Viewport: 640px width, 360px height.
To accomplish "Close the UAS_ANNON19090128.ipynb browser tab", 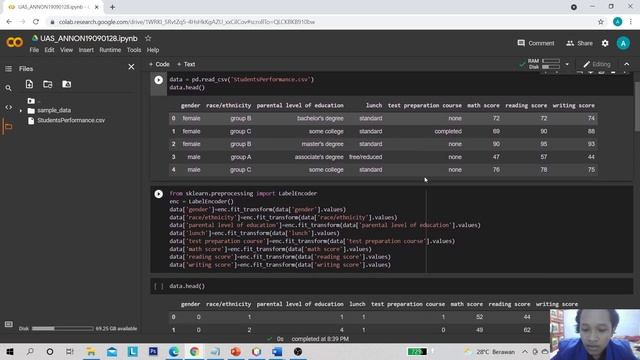I will tap(97, 7).
